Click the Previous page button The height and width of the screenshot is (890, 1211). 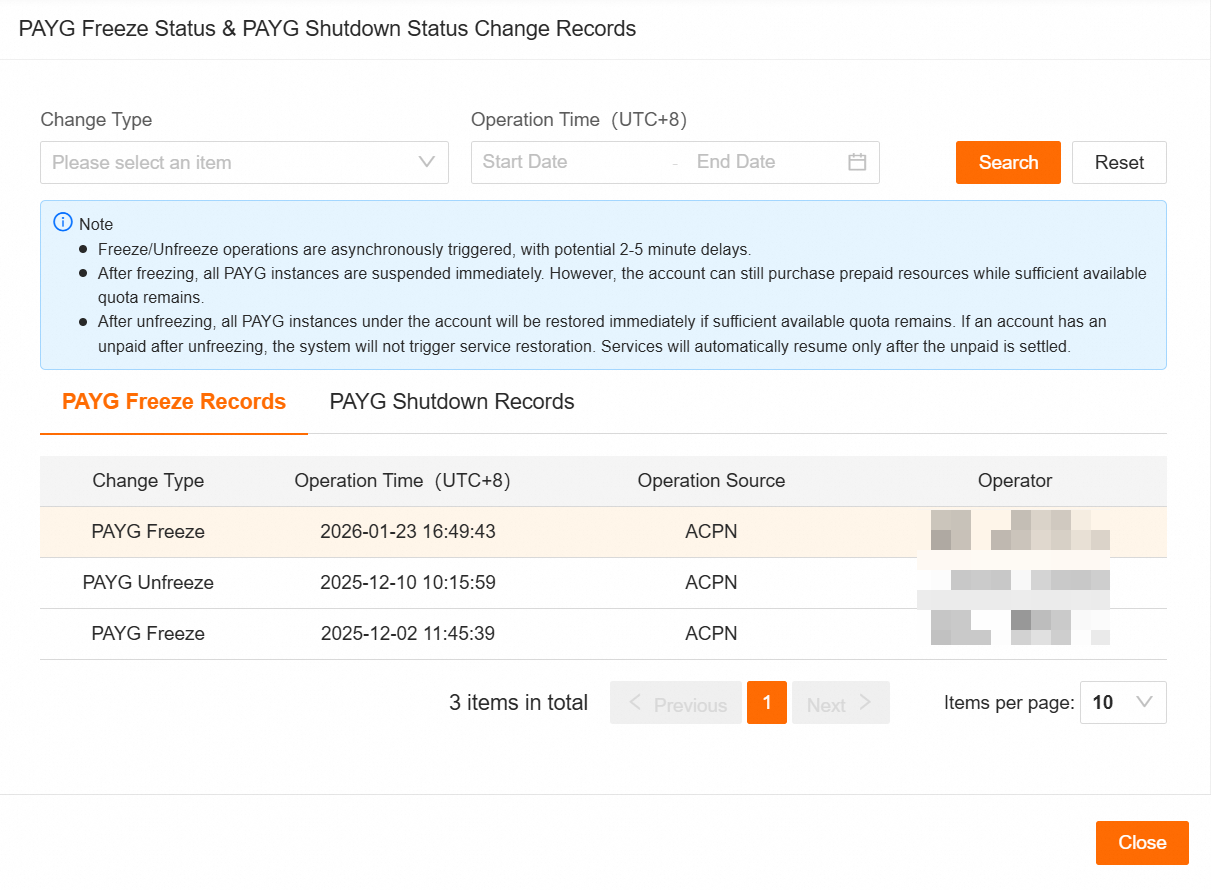pyautogui.click(x=676, y=703)
